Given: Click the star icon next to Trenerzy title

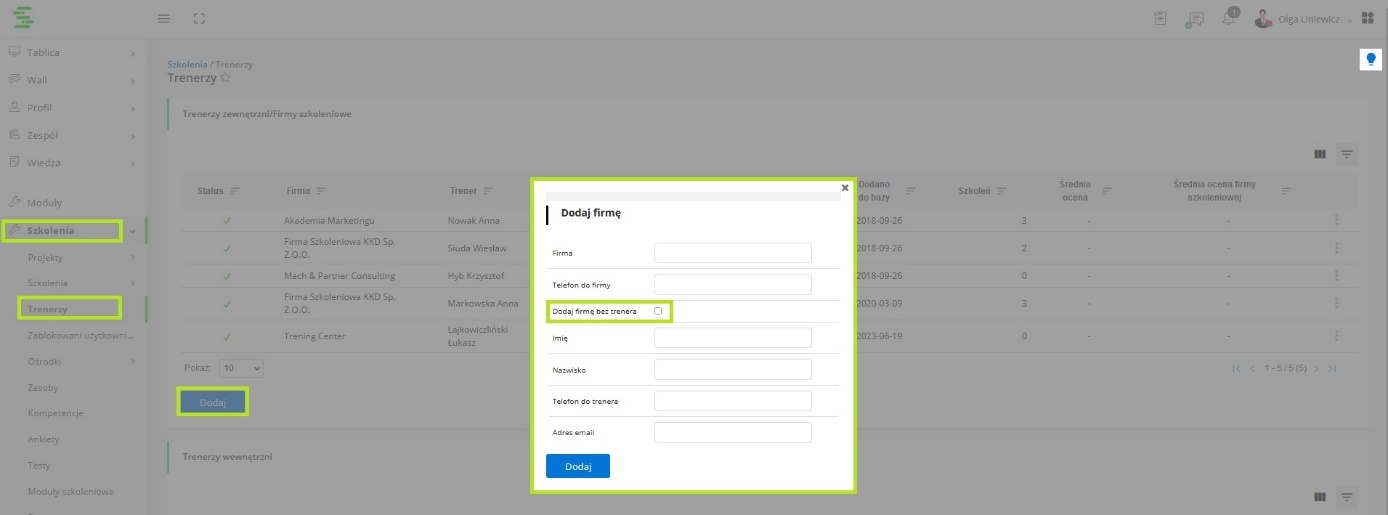Looking at the screenshot, I should (x=225, y=77).
